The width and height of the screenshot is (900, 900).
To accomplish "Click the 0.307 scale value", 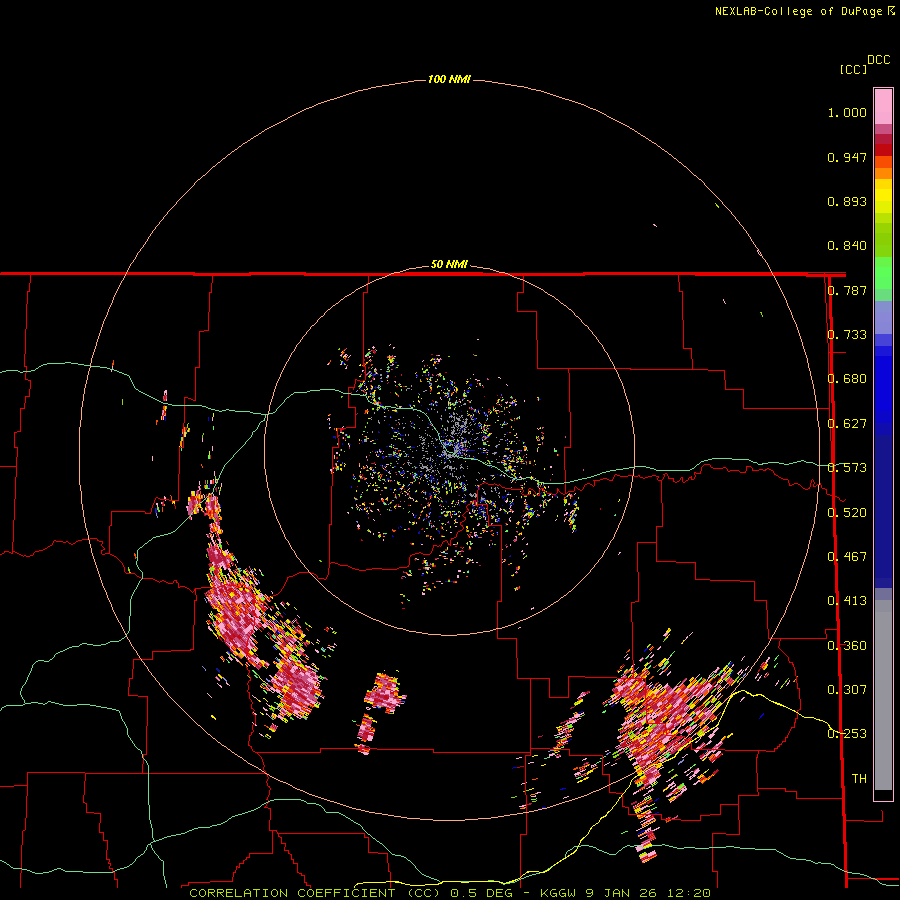I will (x=847, y=690).
